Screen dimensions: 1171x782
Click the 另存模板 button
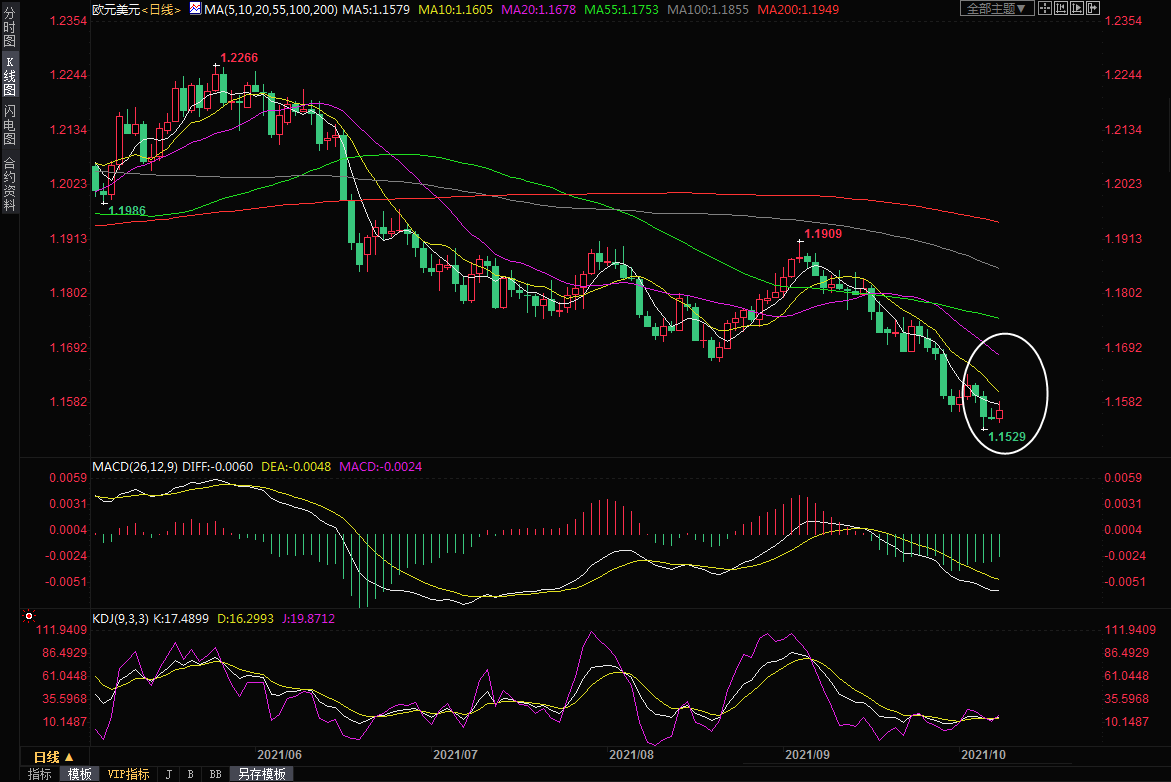pos(261,774)
